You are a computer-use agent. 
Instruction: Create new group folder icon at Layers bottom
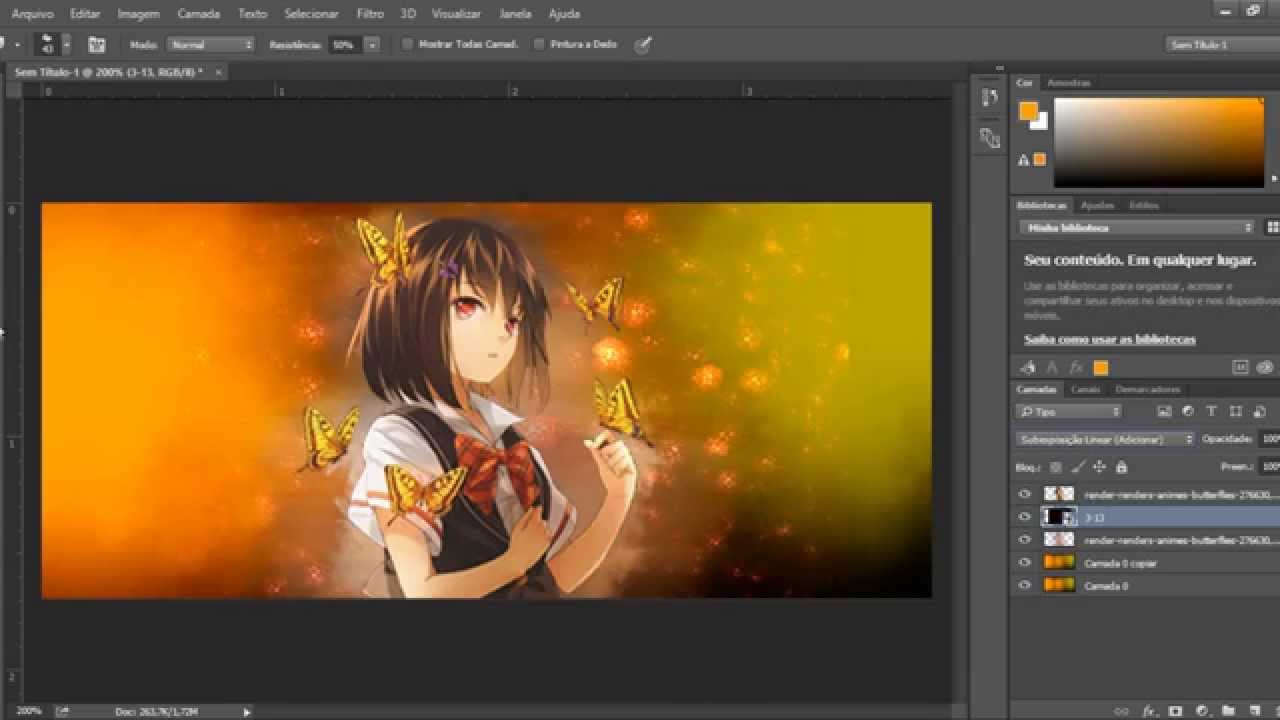(x=1228, y=711)
